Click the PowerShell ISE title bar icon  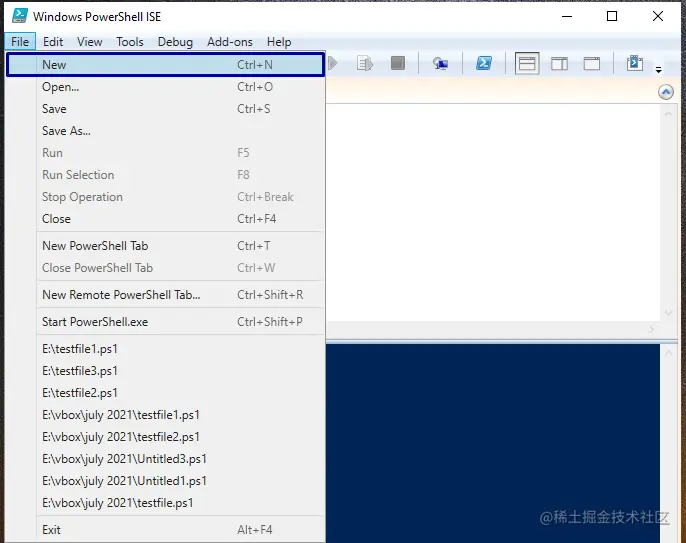point(20,16)
